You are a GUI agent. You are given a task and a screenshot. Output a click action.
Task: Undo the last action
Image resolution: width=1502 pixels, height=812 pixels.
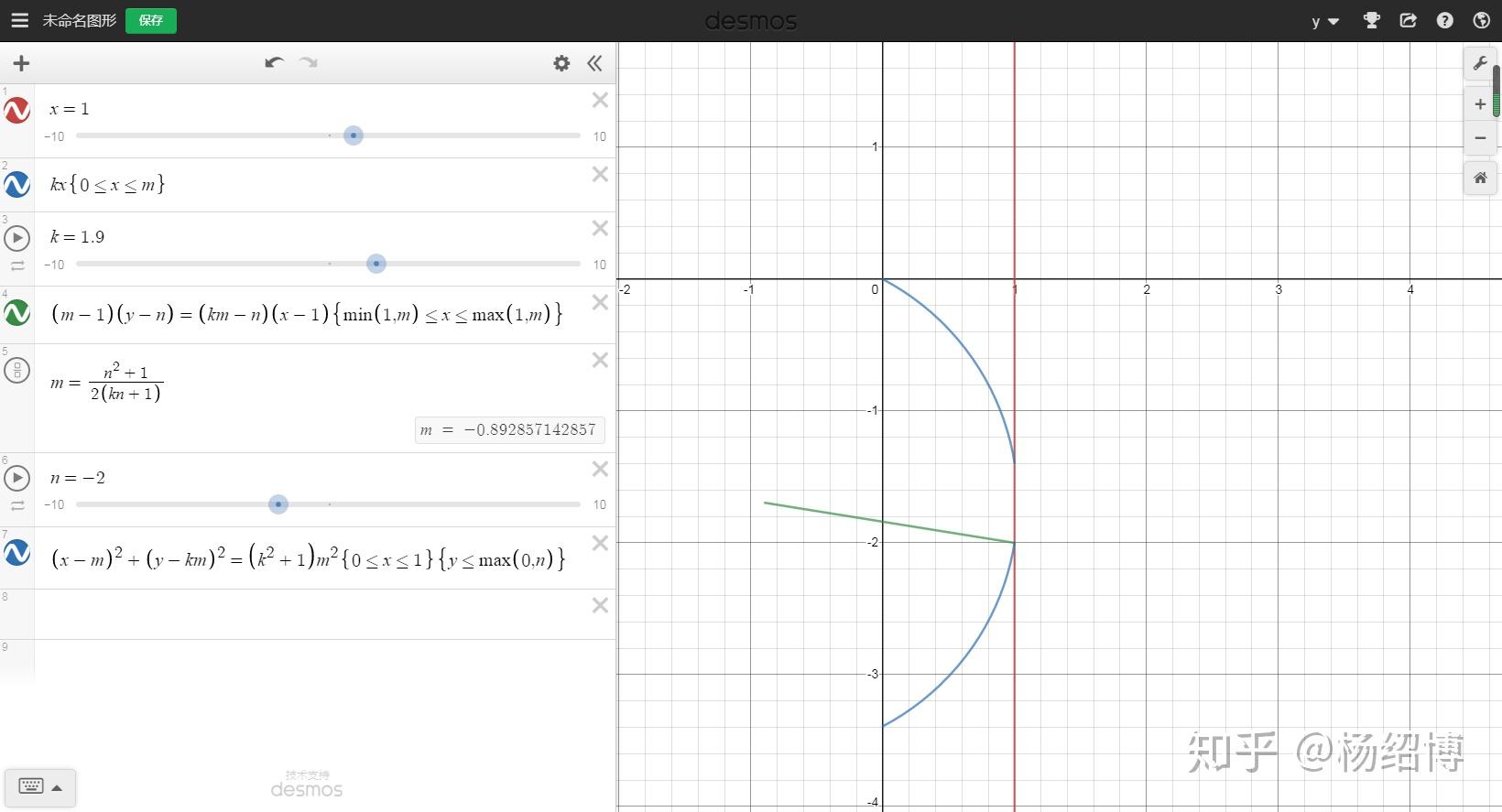[274, 62]
